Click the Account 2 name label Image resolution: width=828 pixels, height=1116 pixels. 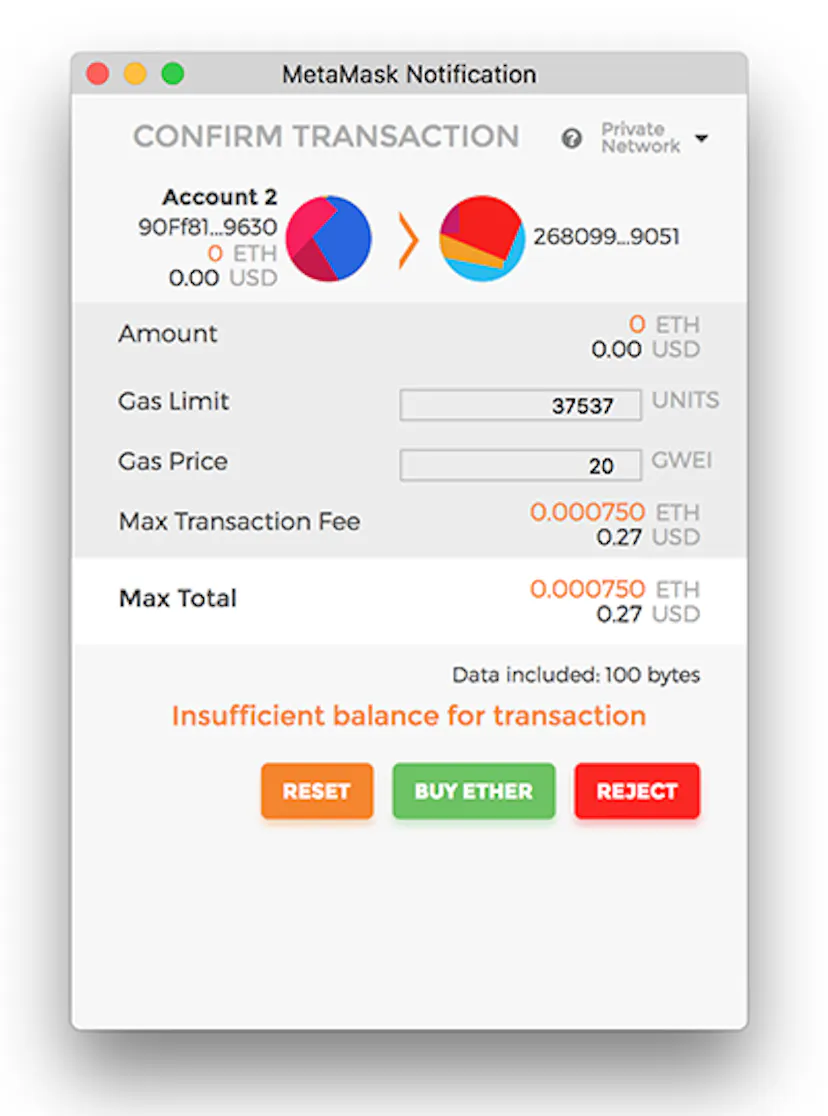tap(220, 196)
